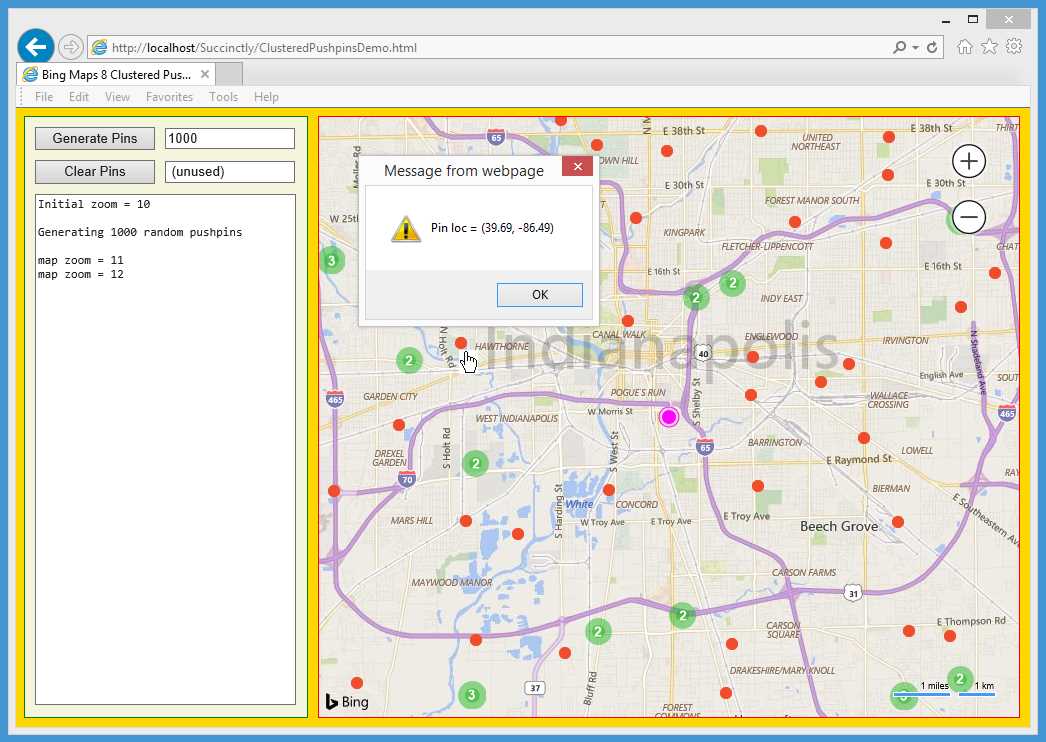Click the magenta pushpin near S Shelby St
Viewport: 1046px width, 742px height.
[668, 417]
